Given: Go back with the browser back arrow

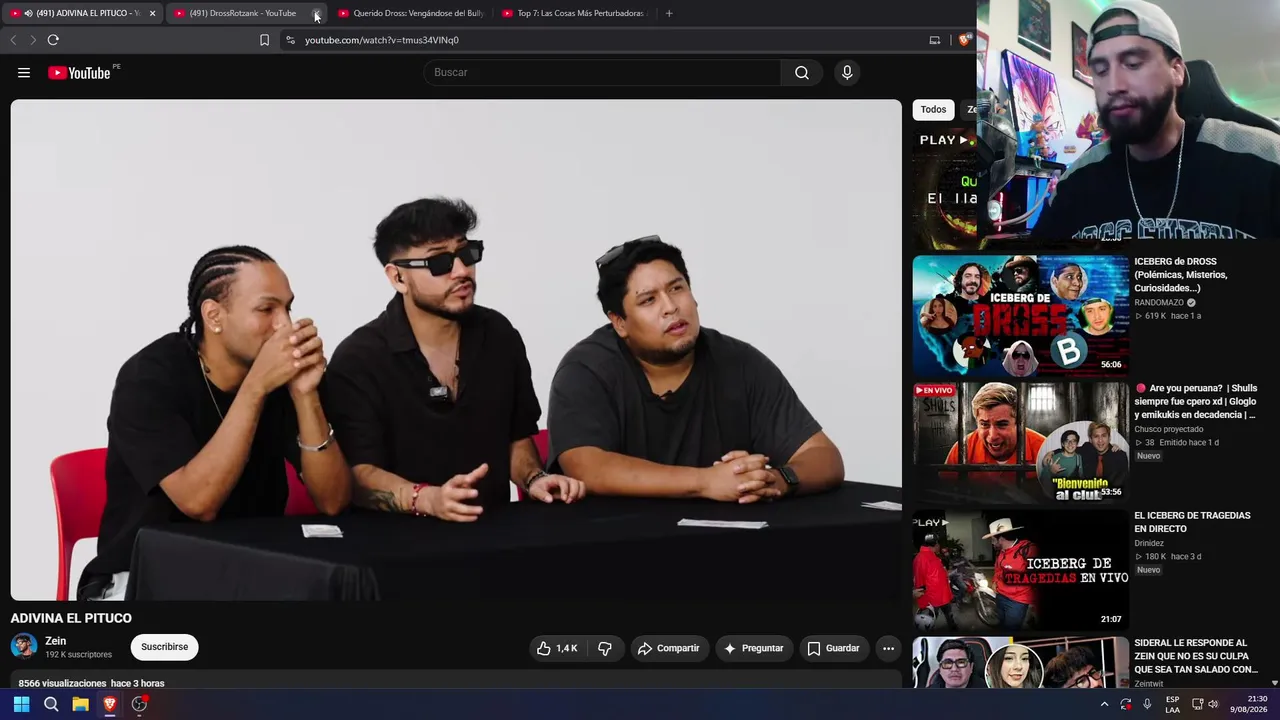Looking at the screenshot, I should [13, 40].
